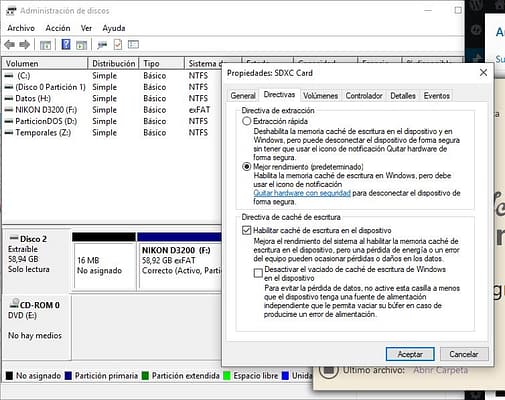Image resolution: width=505 pixels, height=400 pixels.
Task: Switch to the General tab
Action: (x=243, y=96)
